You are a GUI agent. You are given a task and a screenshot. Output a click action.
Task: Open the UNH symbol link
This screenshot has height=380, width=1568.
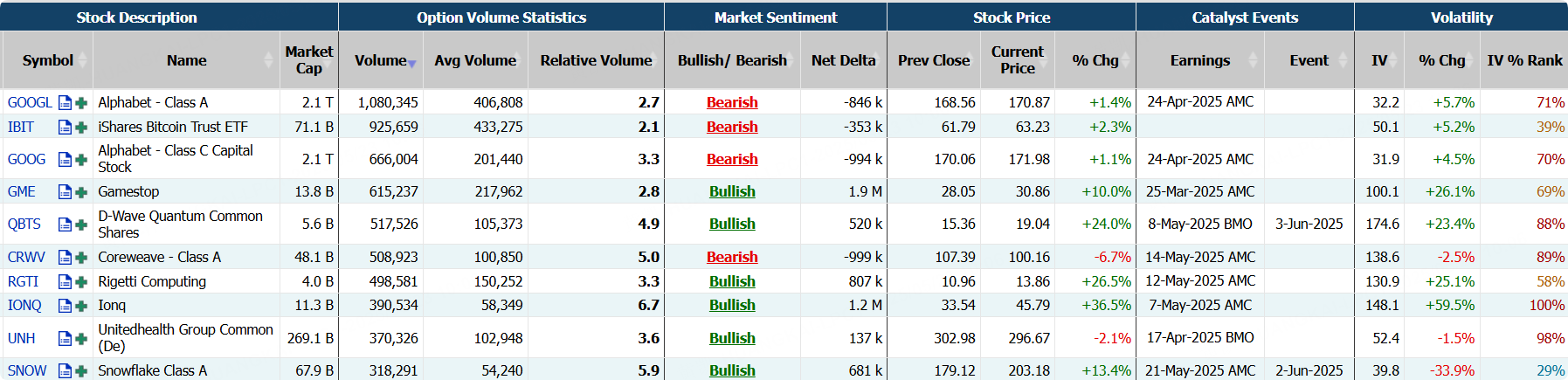[x=22, y=339]
